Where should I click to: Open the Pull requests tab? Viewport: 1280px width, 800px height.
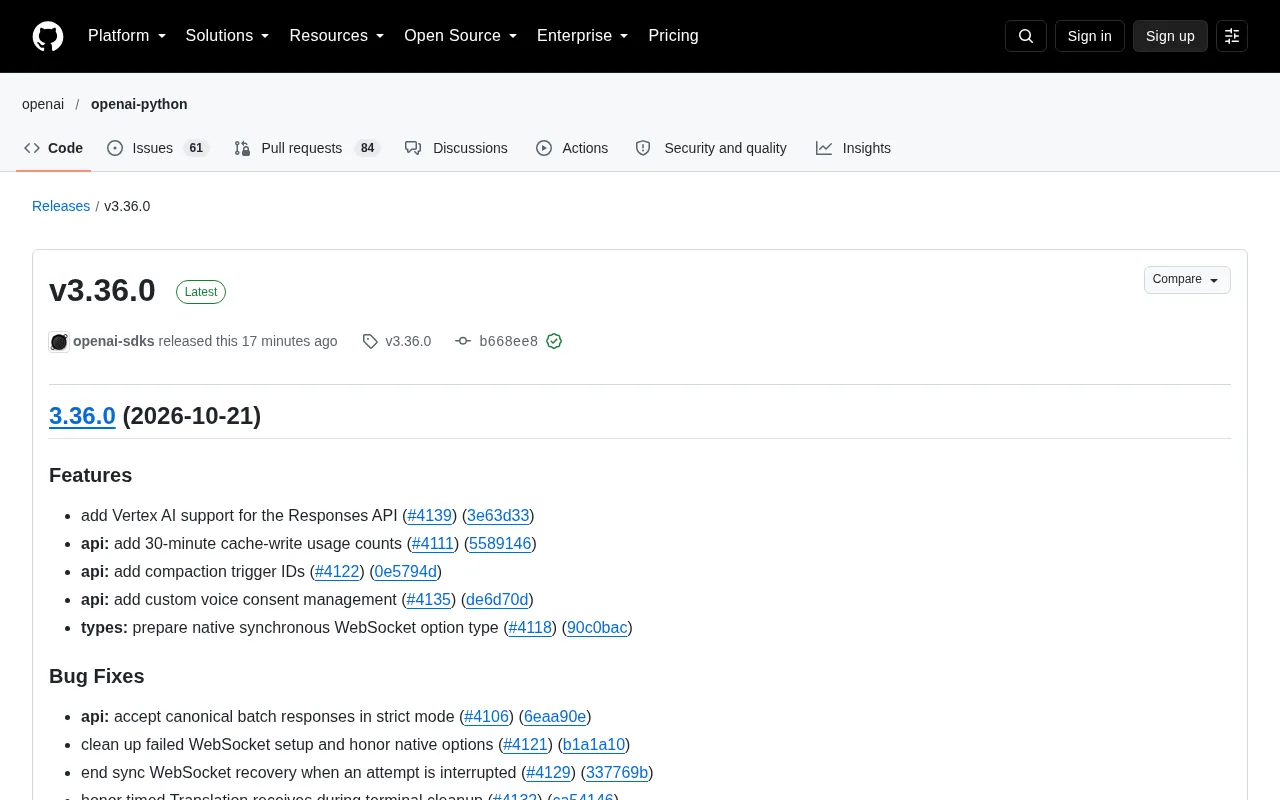pos(307,148)
